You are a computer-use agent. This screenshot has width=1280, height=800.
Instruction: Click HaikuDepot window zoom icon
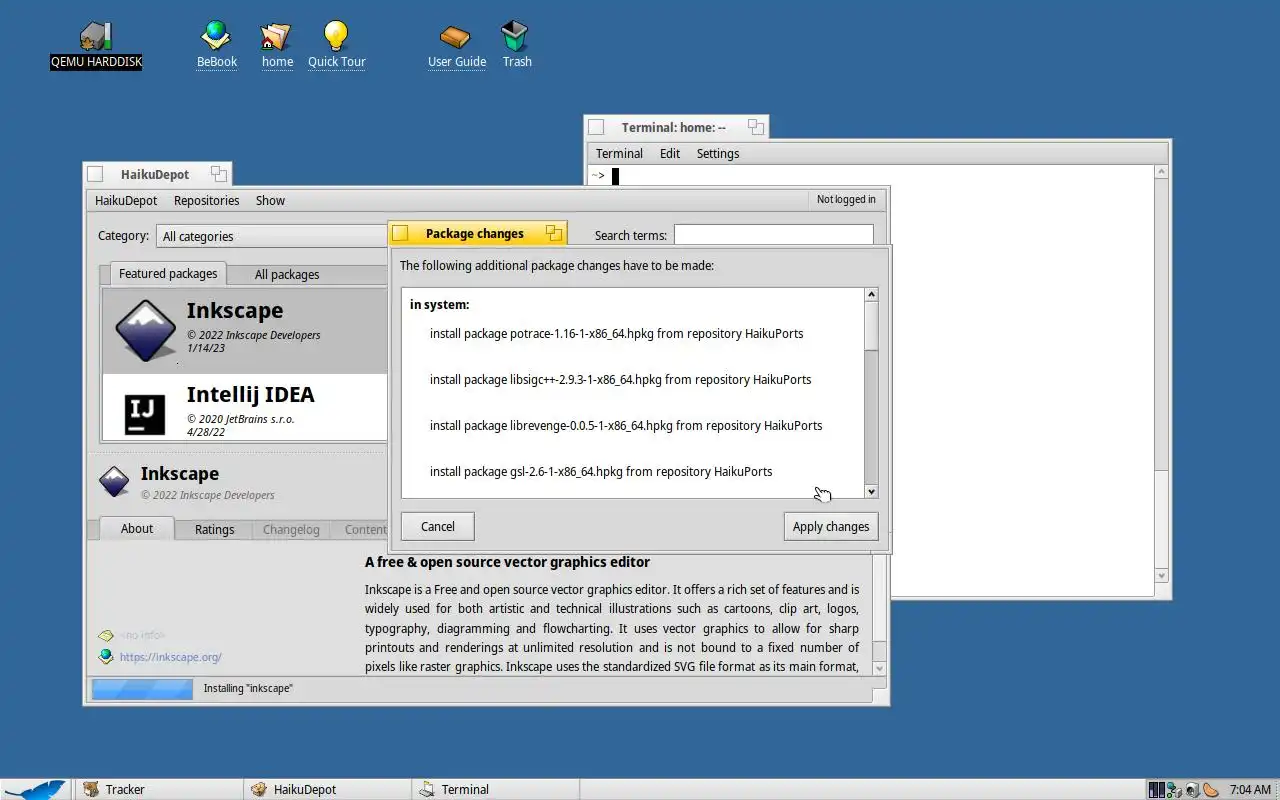(218, 174)
